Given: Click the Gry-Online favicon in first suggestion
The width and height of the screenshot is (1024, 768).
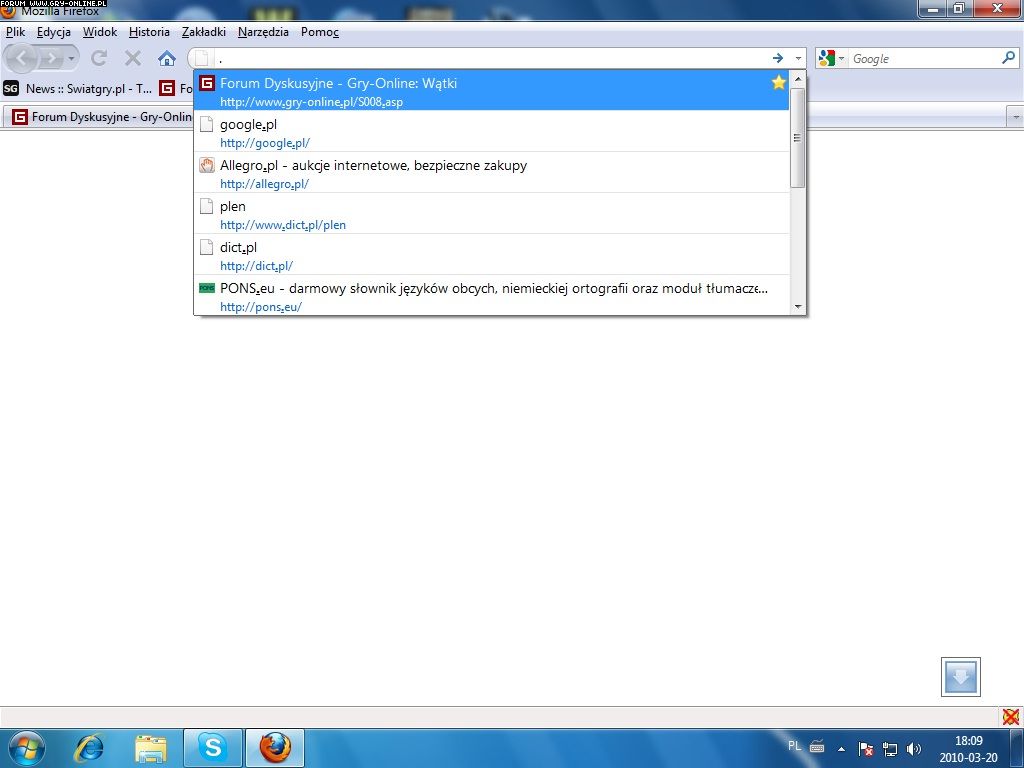Looking at the screenshot, I should [x=207, y=83].
